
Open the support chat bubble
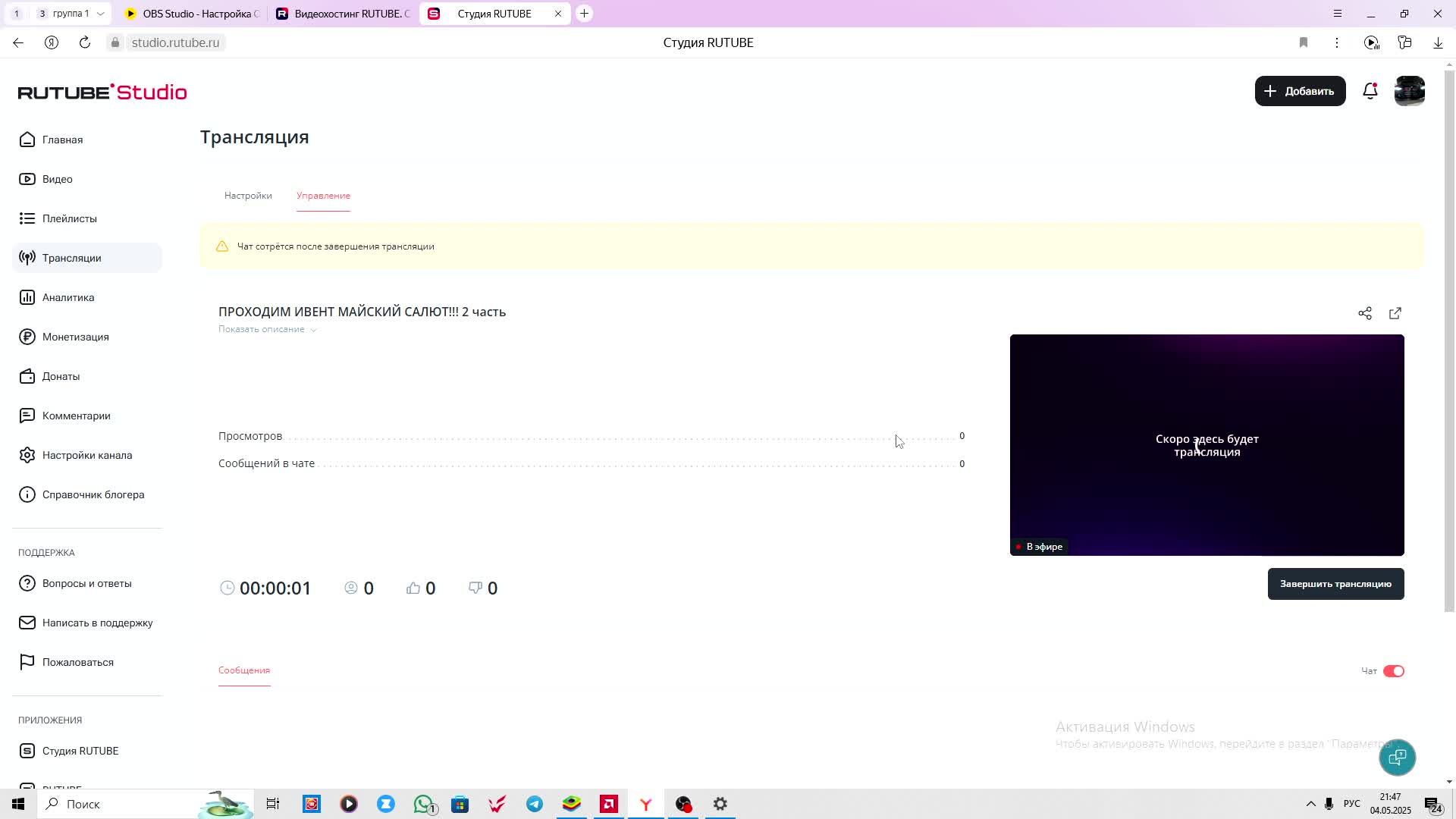click(1397, 757)
